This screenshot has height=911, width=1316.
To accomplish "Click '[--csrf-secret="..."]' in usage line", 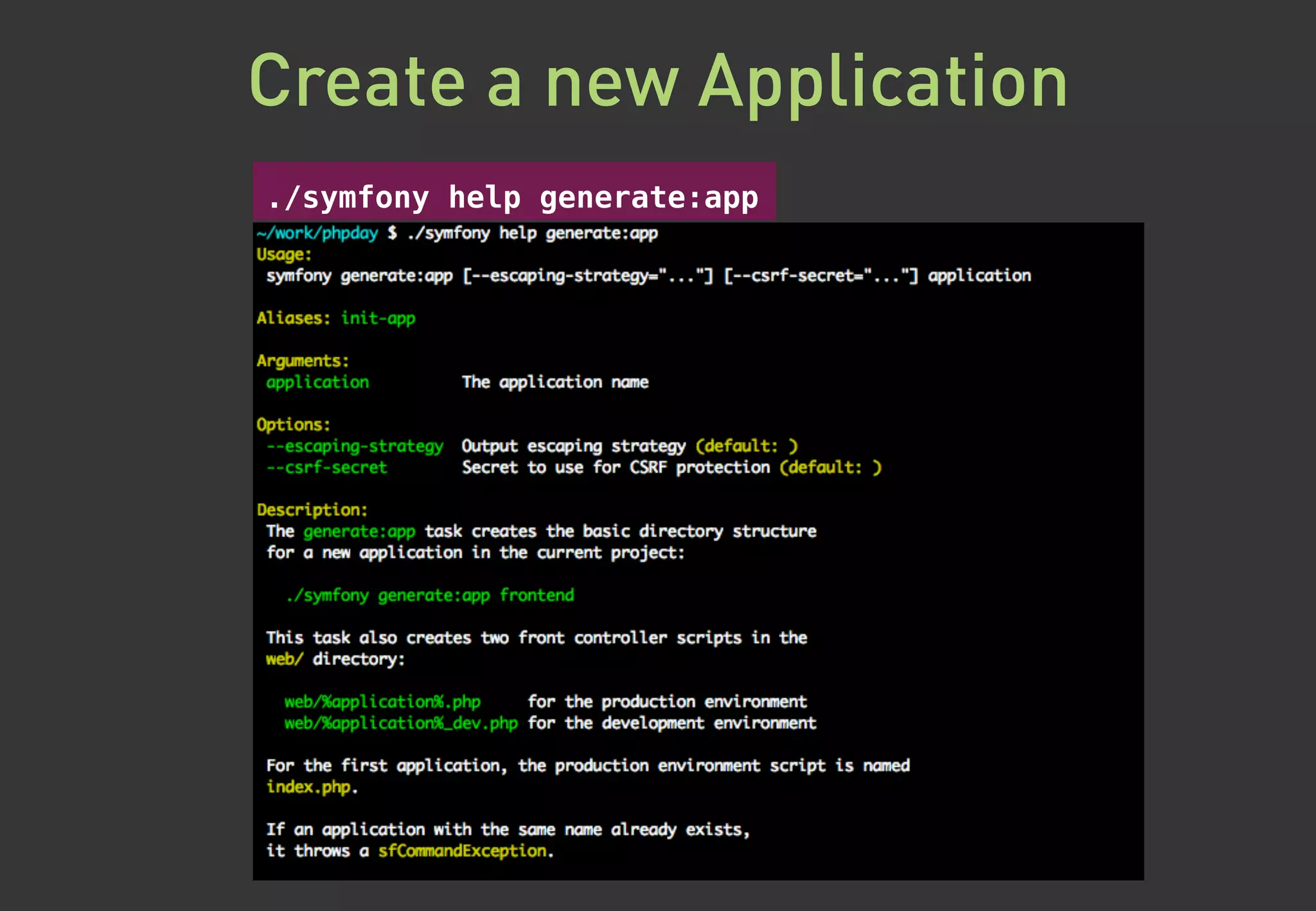I will 821,276.
